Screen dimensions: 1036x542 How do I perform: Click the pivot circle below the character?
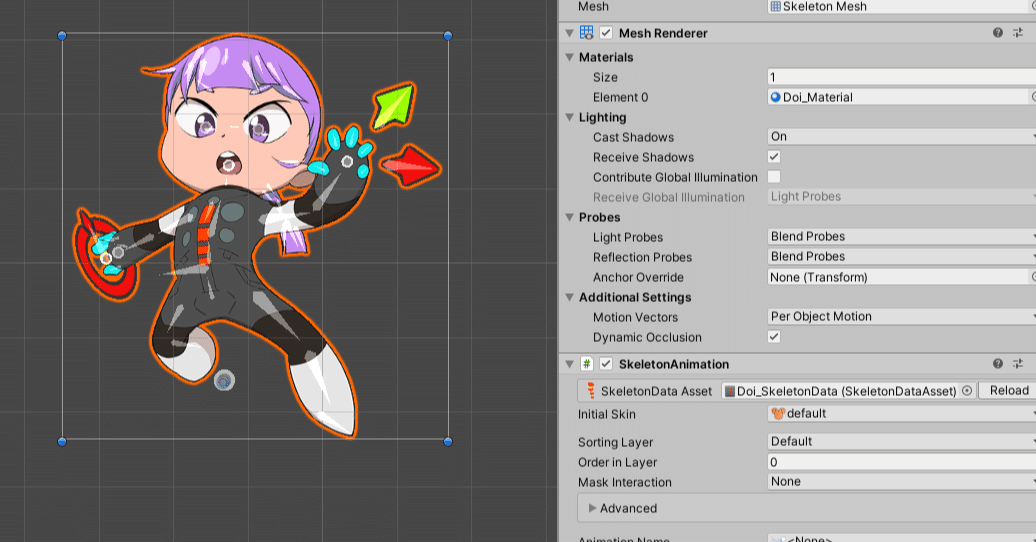tap(225, 381)
